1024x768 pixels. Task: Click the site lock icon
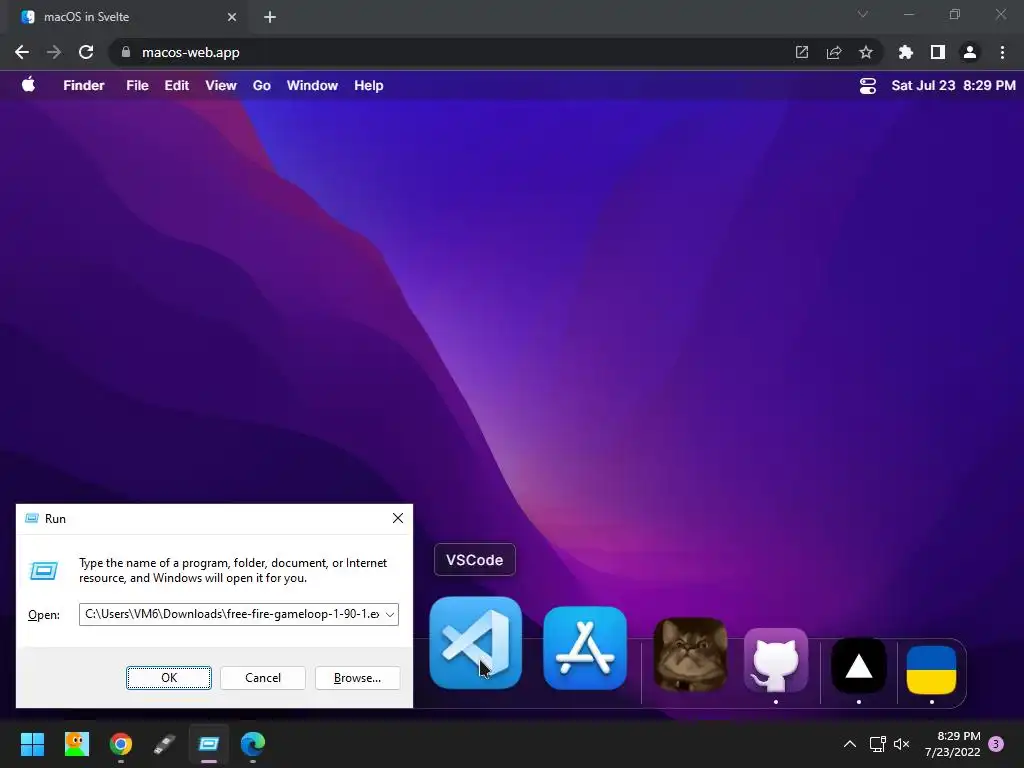126,52
